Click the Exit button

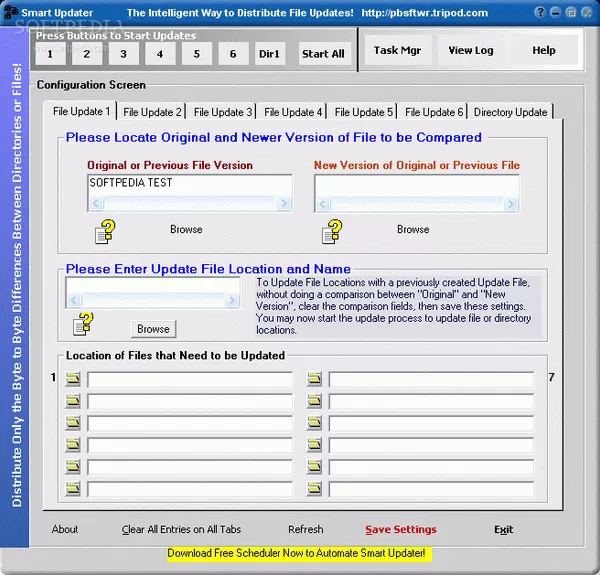point(503,529)
